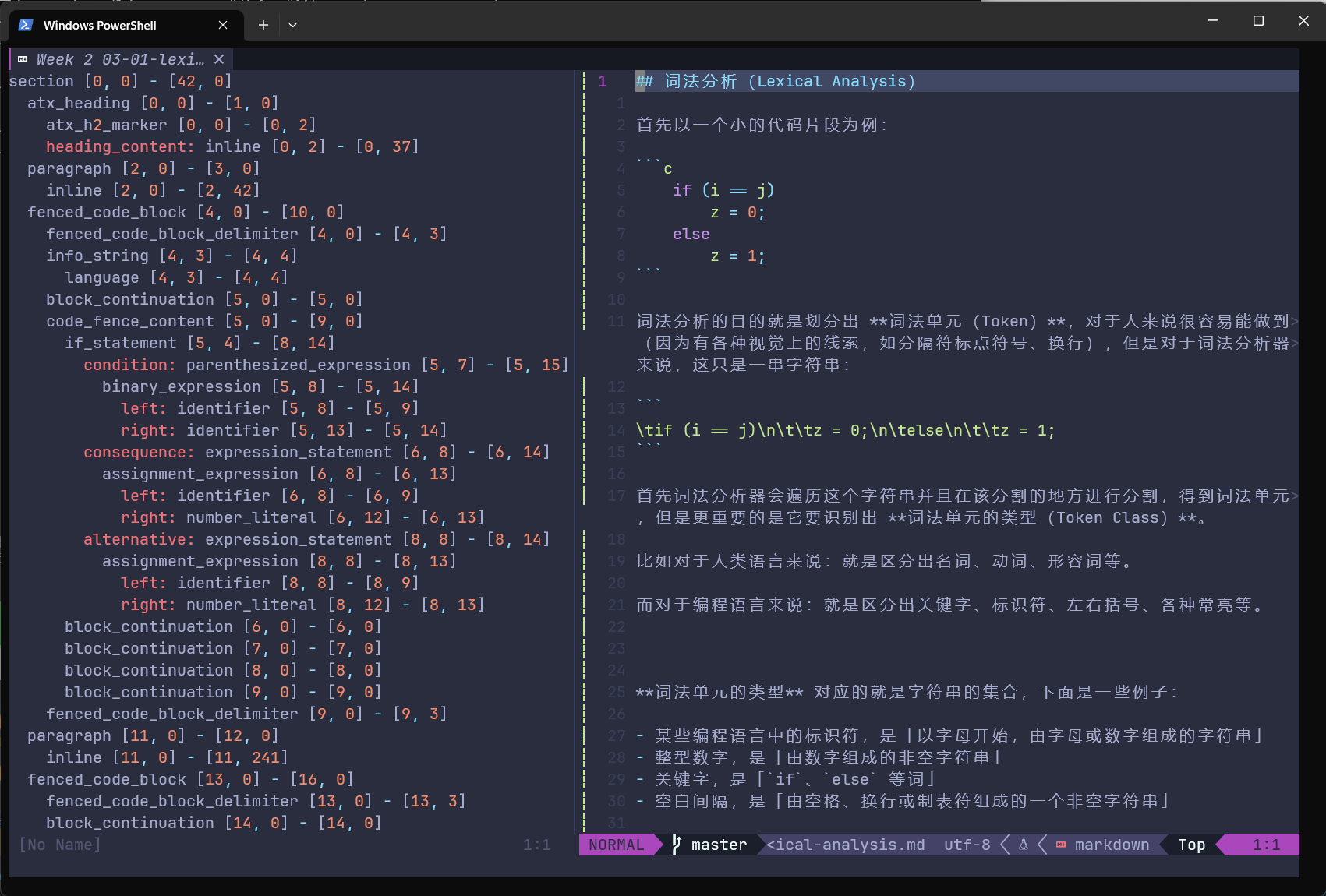Click the Linux penguin fileformat icon in statusline
Screen dimensions: 1326x896
click(1024, 845)
